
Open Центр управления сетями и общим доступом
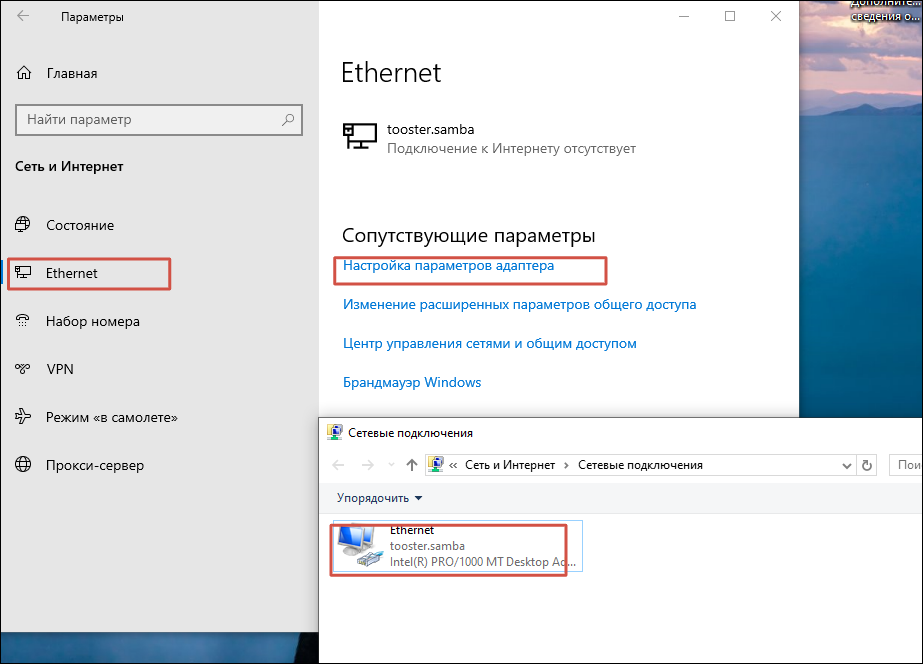(x=490, y=343)
